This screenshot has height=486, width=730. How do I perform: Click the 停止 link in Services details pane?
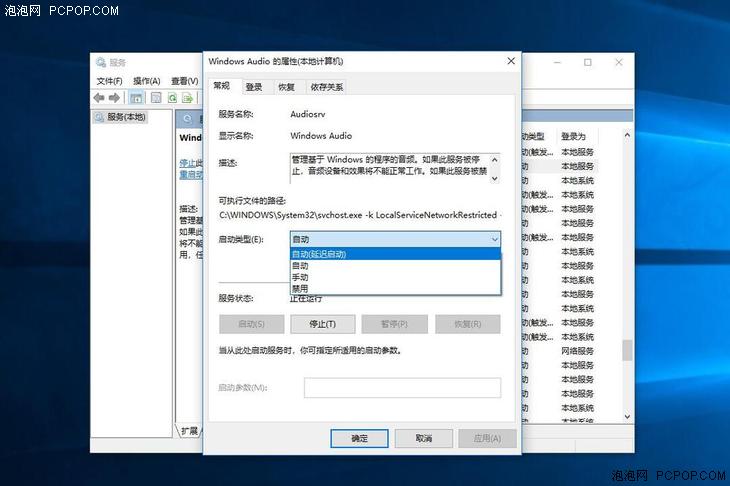pos(187,163)
